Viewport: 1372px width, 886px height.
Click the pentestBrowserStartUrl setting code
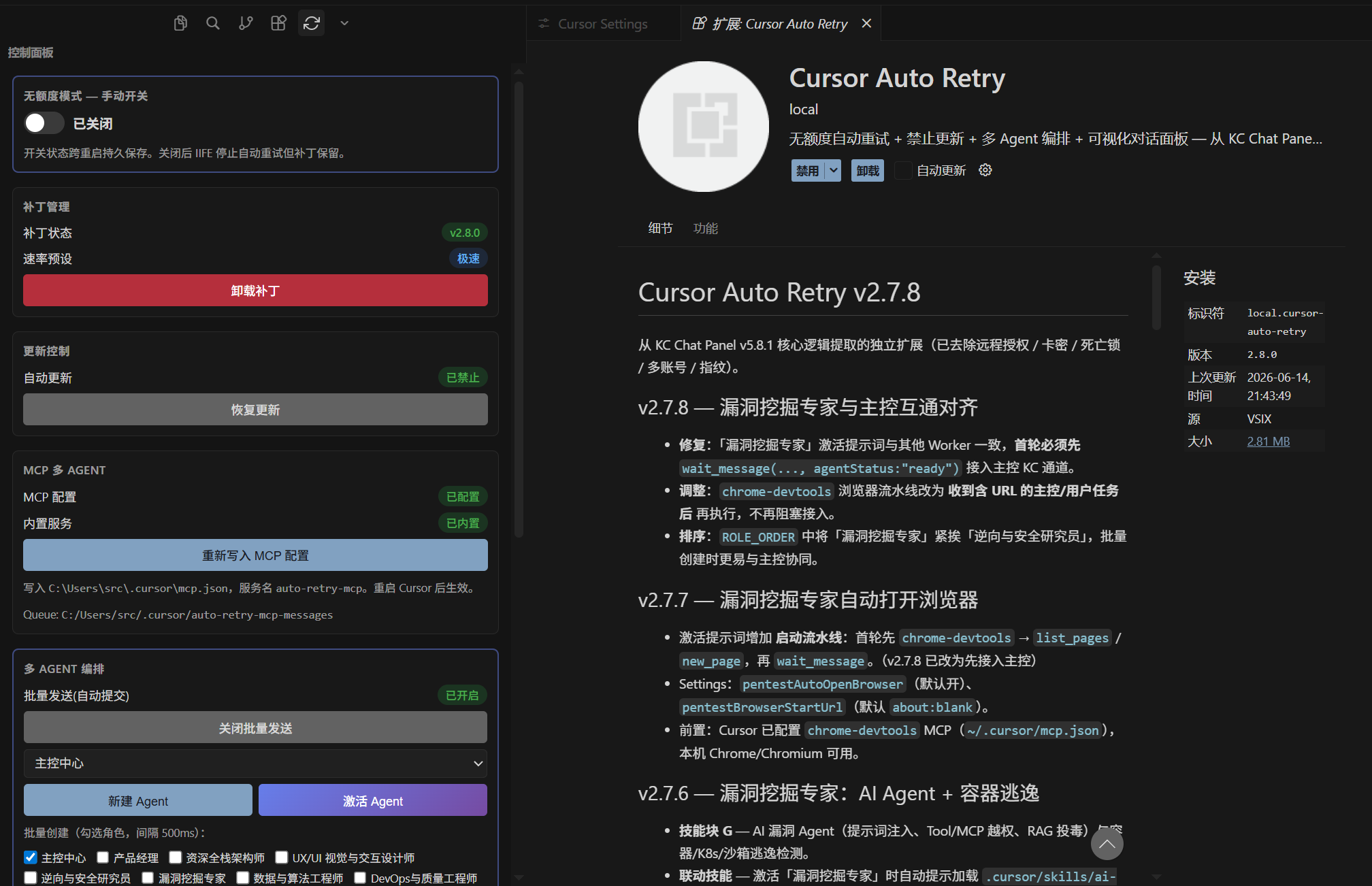coord(762,707)
